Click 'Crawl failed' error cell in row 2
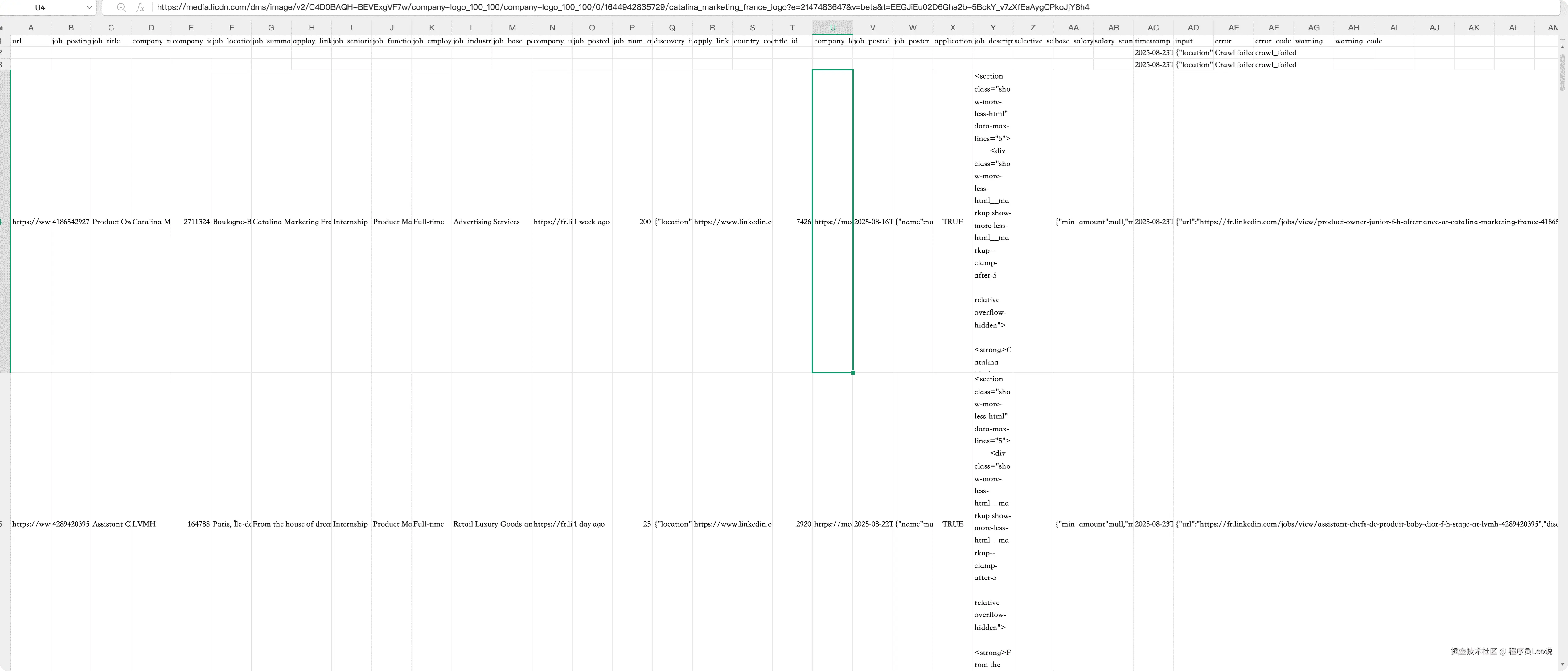The width and height of the screenshot is (1568, 671). 1233,52
